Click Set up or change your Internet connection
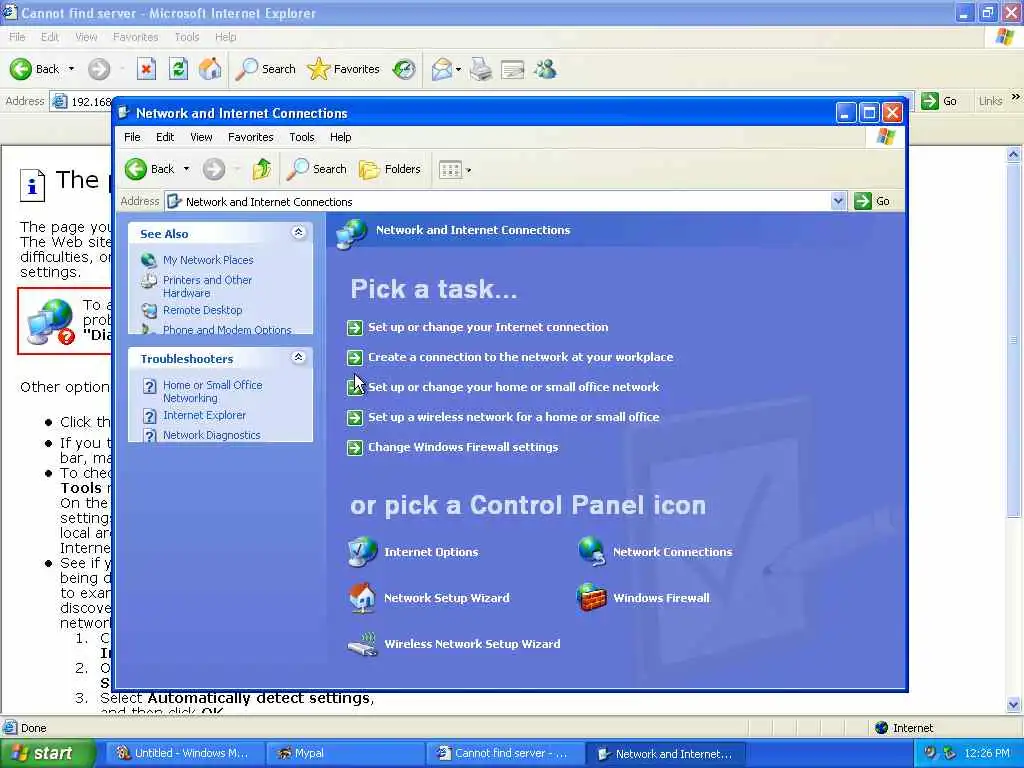The image size is (1024, 768). [x=488, y=327]
